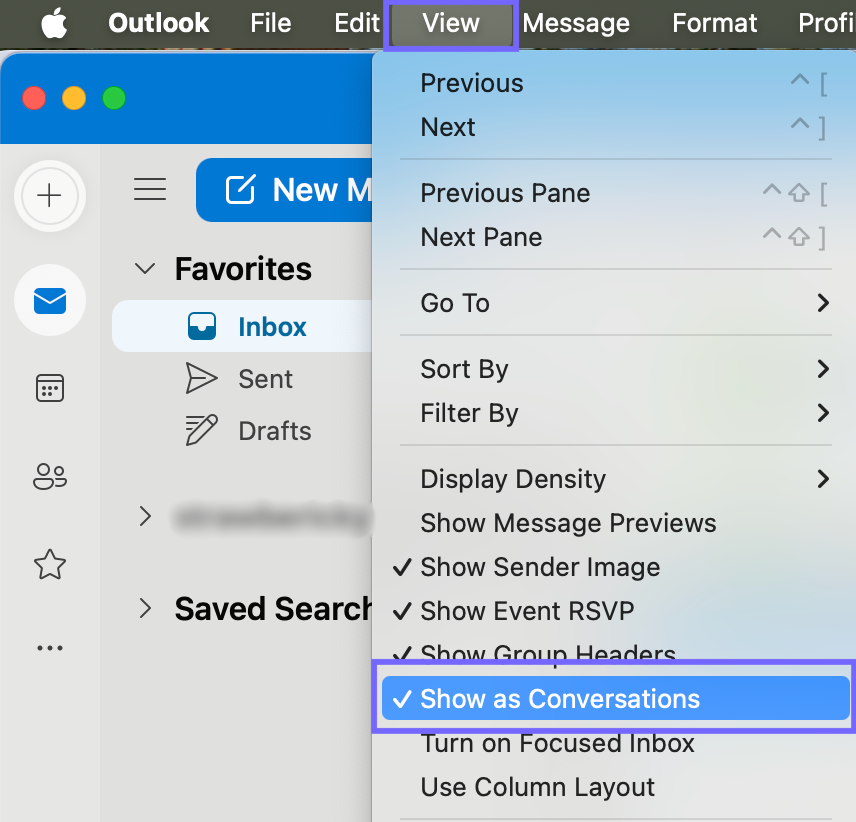Choose Previous Pane menu item

click(615, 193)
